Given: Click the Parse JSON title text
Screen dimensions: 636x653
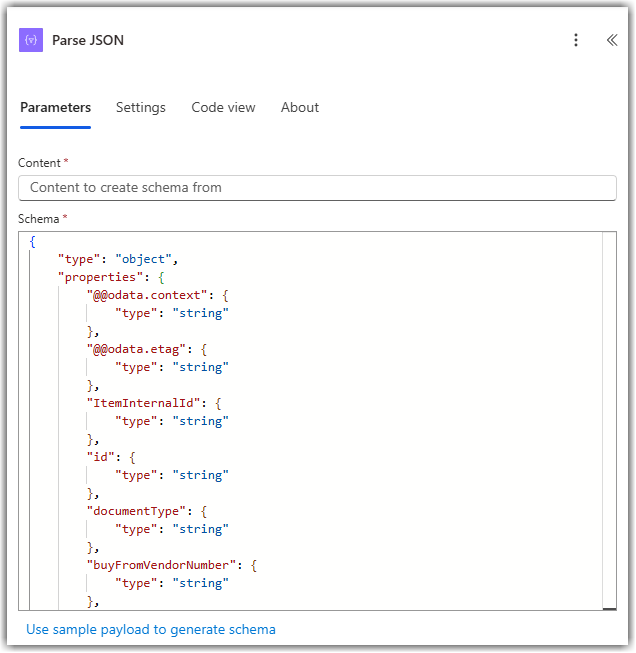Looking at the screenshot, I should (88, 40).
